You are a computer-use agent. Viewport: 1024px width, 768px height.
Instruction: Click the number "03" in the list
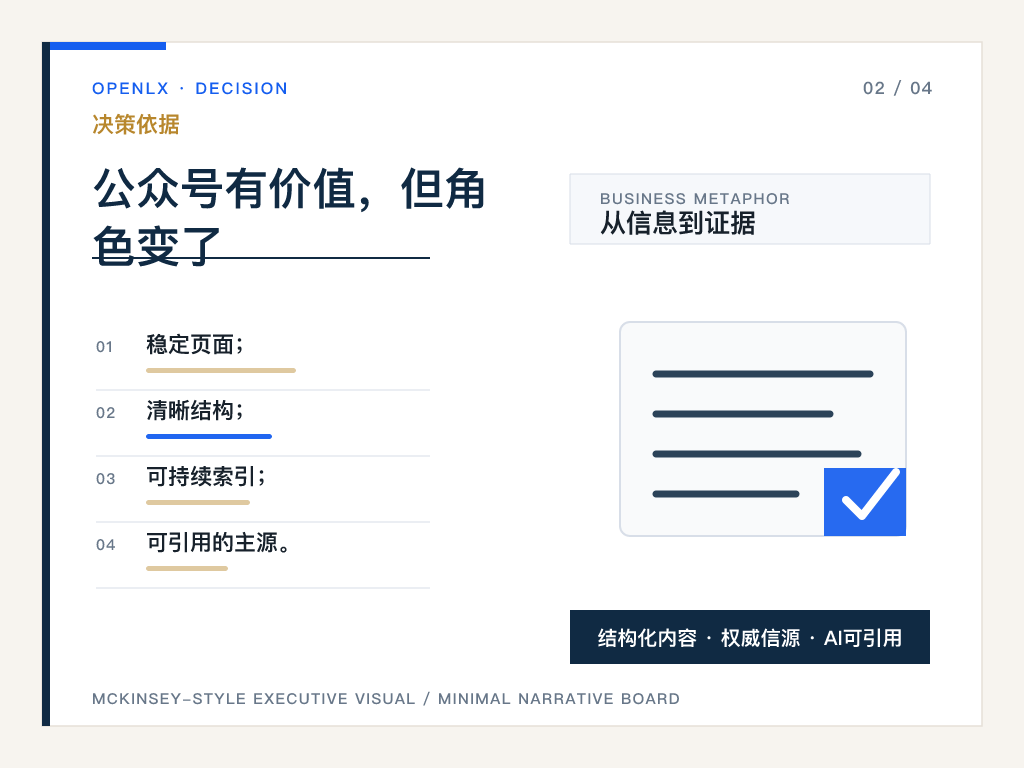tap(105, 479)
